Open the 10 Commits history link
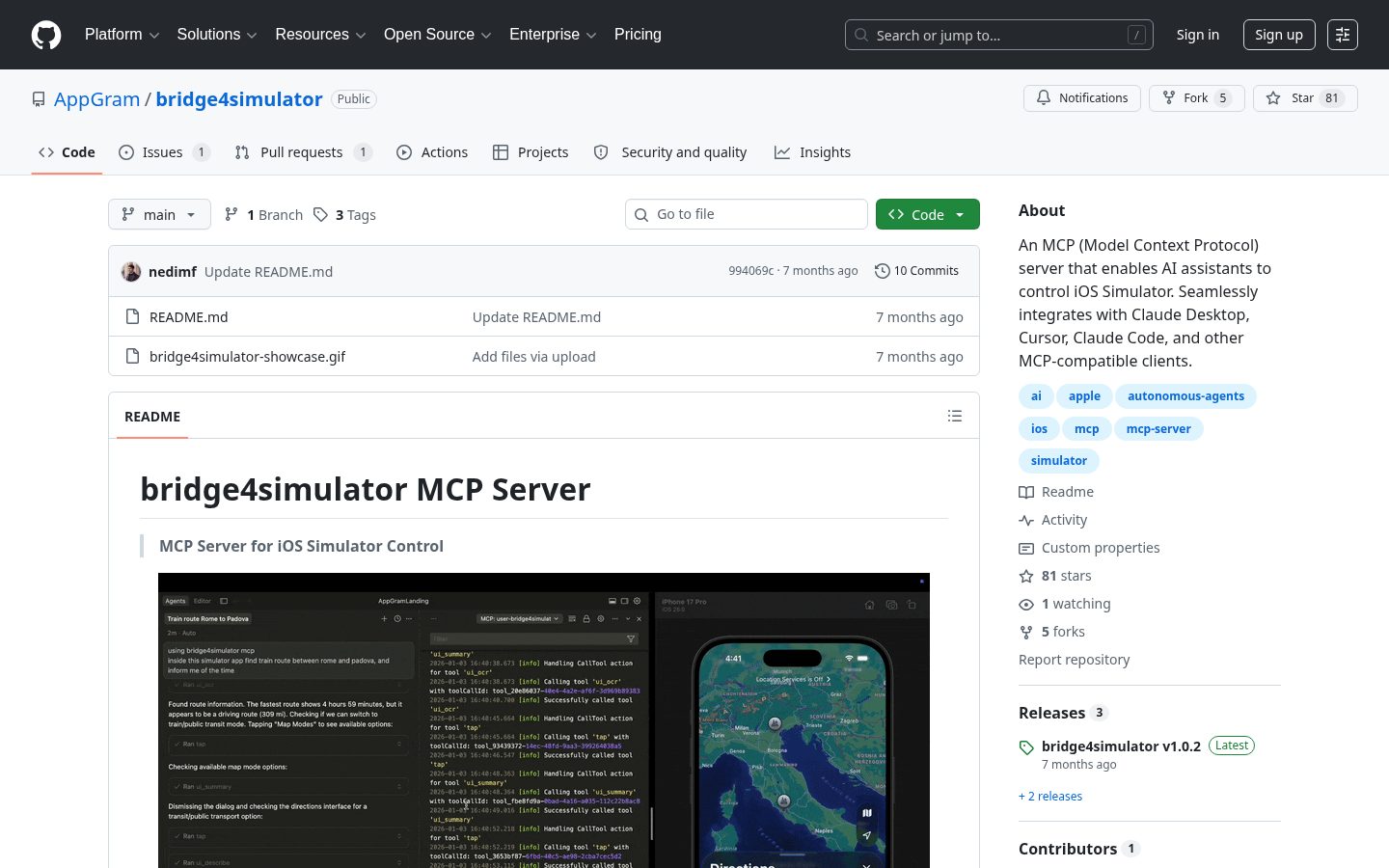The height and width of the screenshot is (868, 1389). point(916,271)
